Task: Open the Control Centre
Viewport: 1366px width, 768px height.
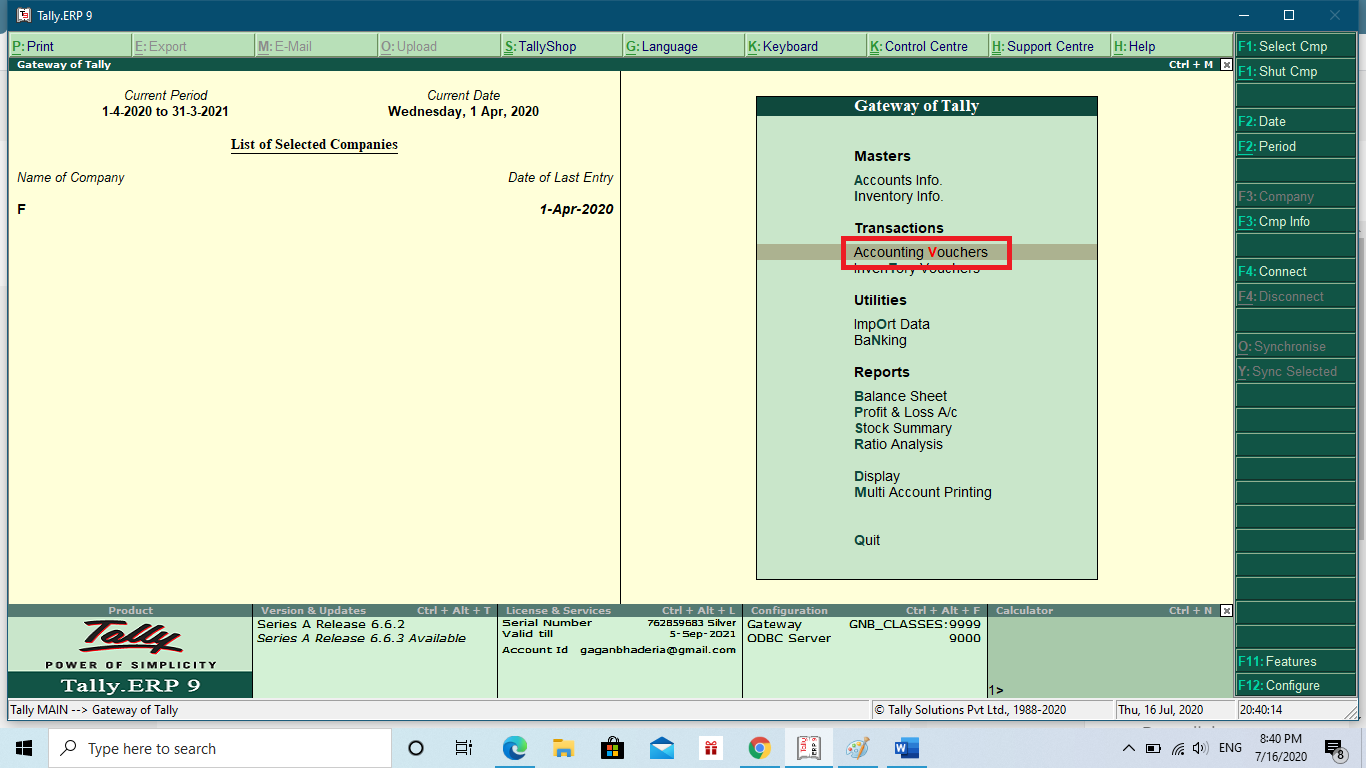Action: [x=928, y=46]
